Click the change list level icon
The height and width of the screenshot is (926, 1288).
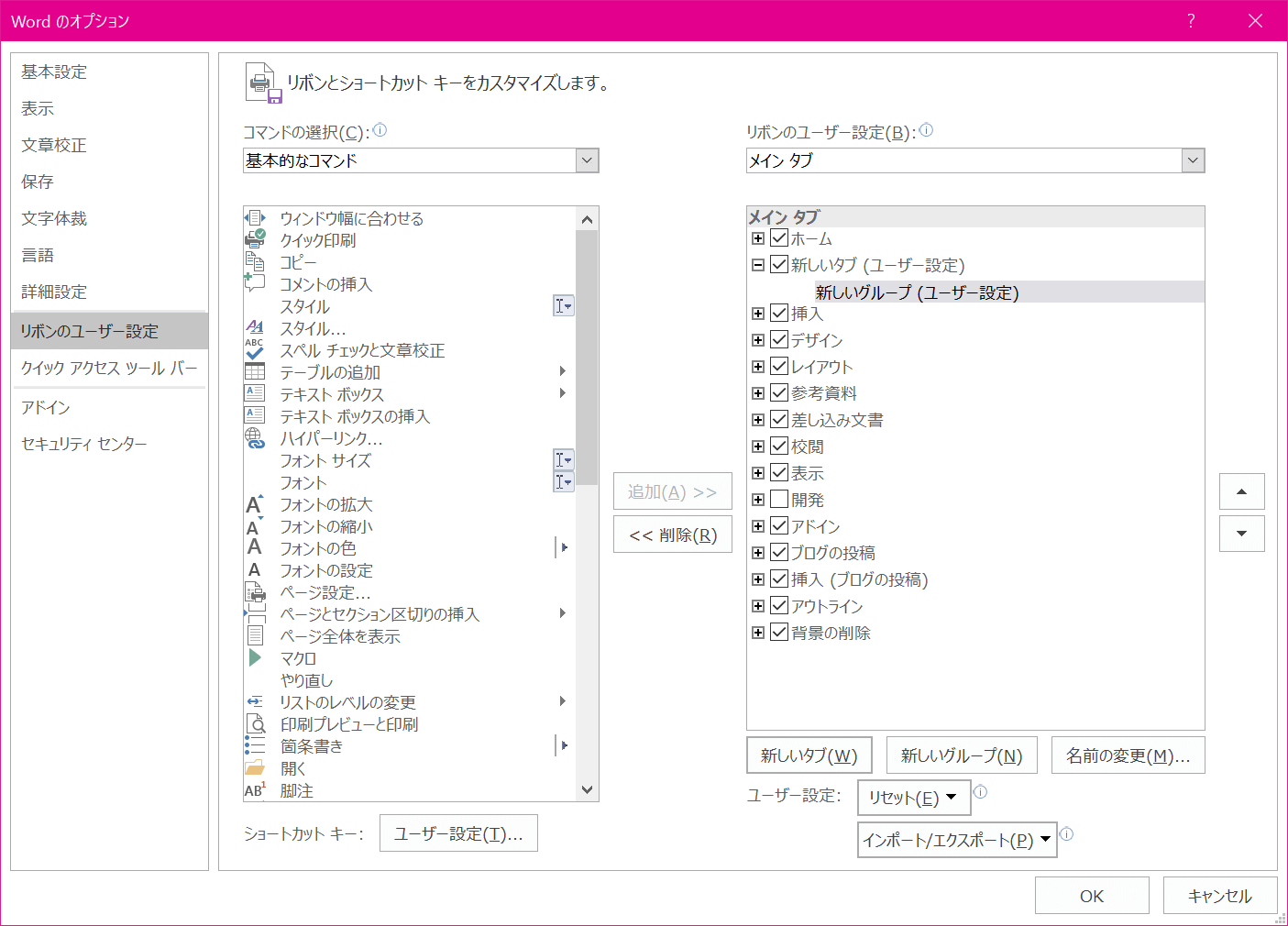tap(255, 701)
